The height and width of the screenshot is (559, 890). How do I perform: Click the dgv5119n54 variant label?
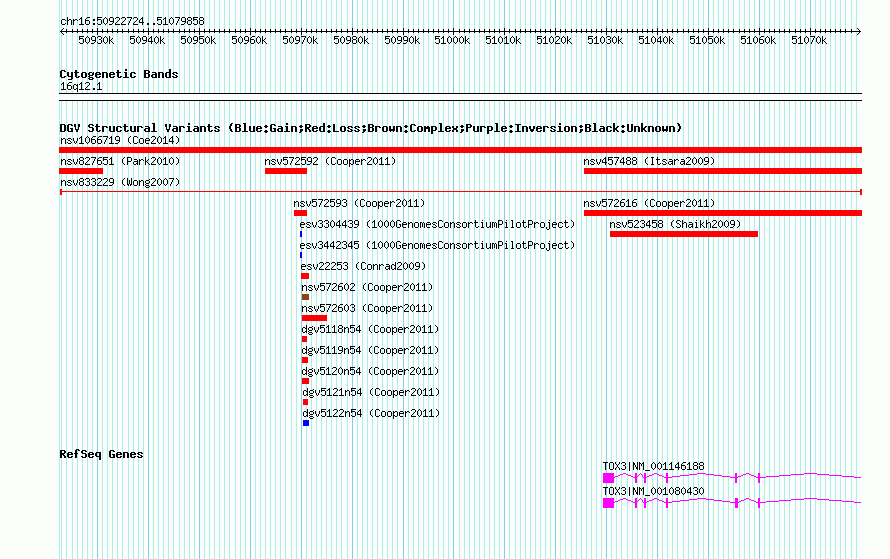click(x=371, y=350)
